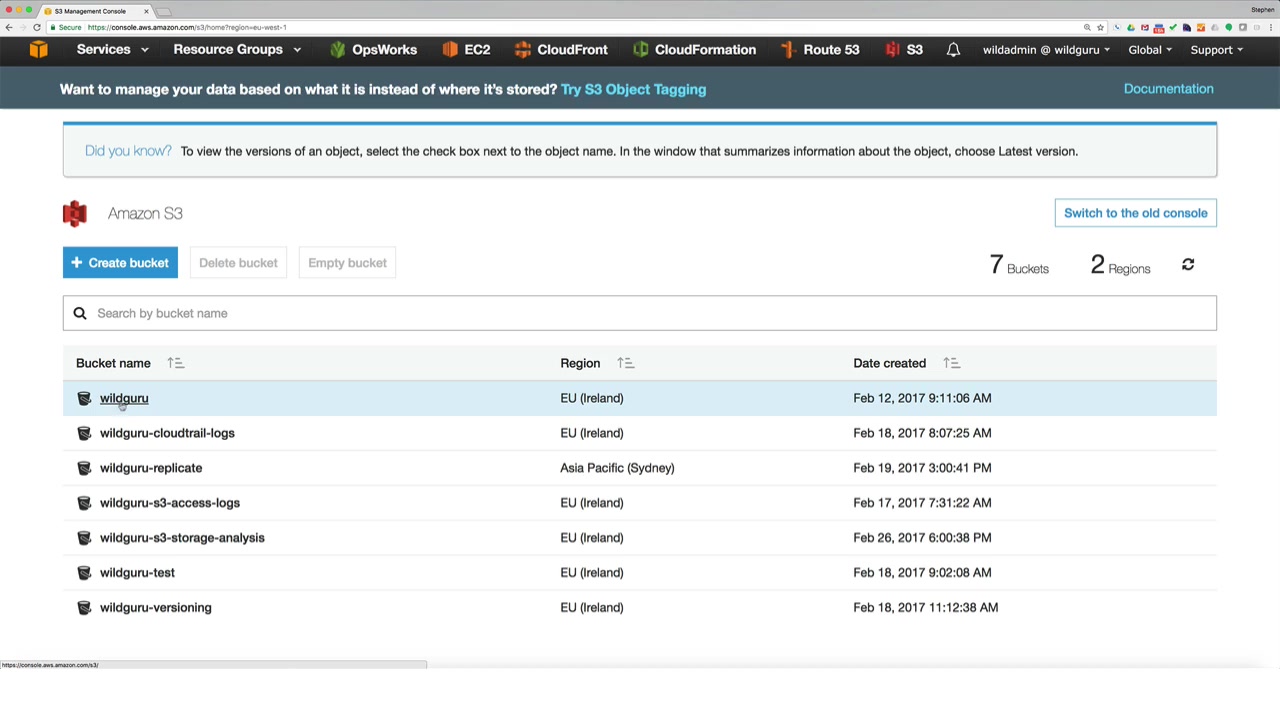Click the AWS orange cube home logo

pyautogui.click(x=38, y=49)
